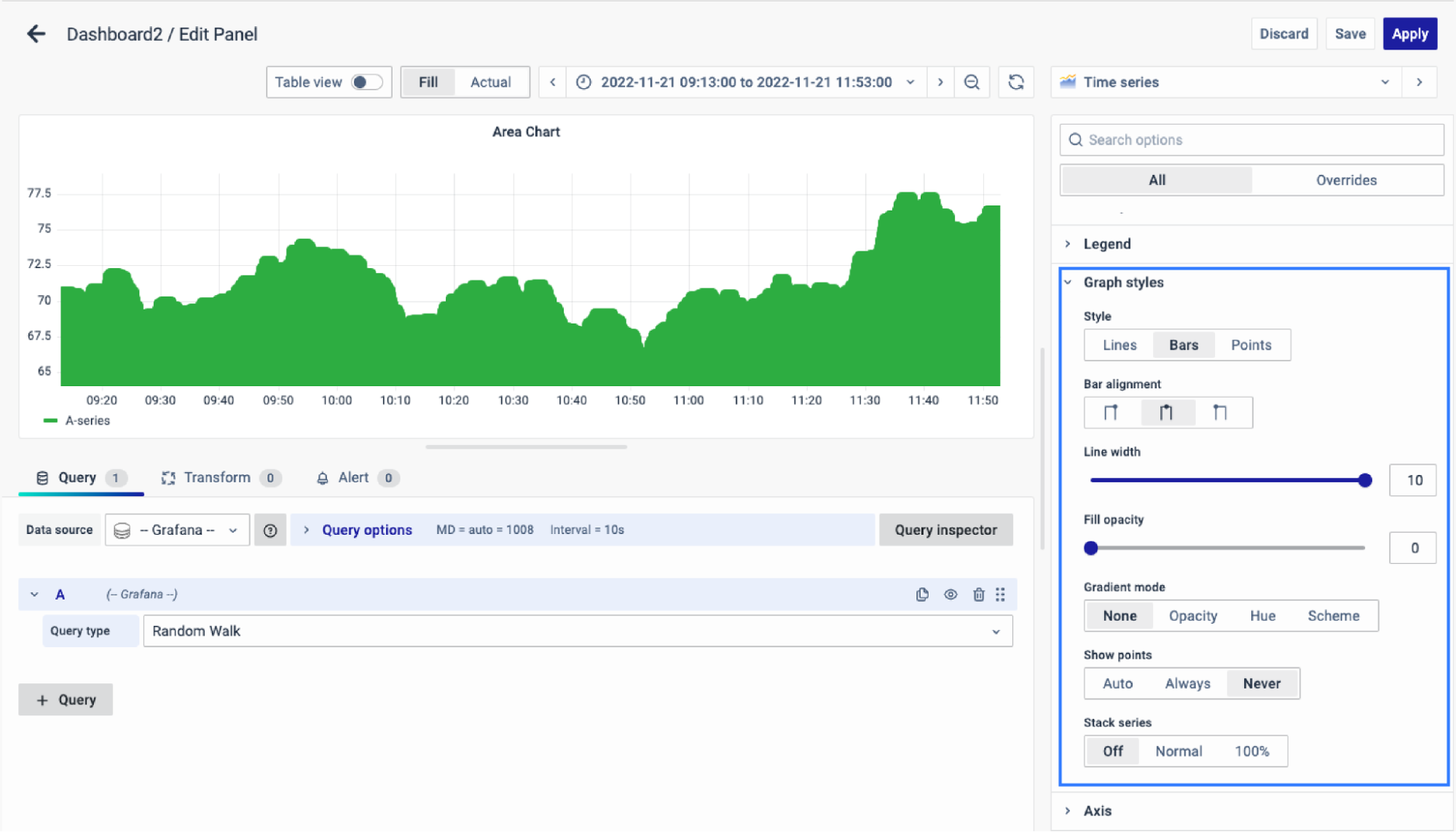The height and width of the screenshot is (832, 1456).
Task: Click the drag handle icon on query A
Action: (x=1001, y=594)
